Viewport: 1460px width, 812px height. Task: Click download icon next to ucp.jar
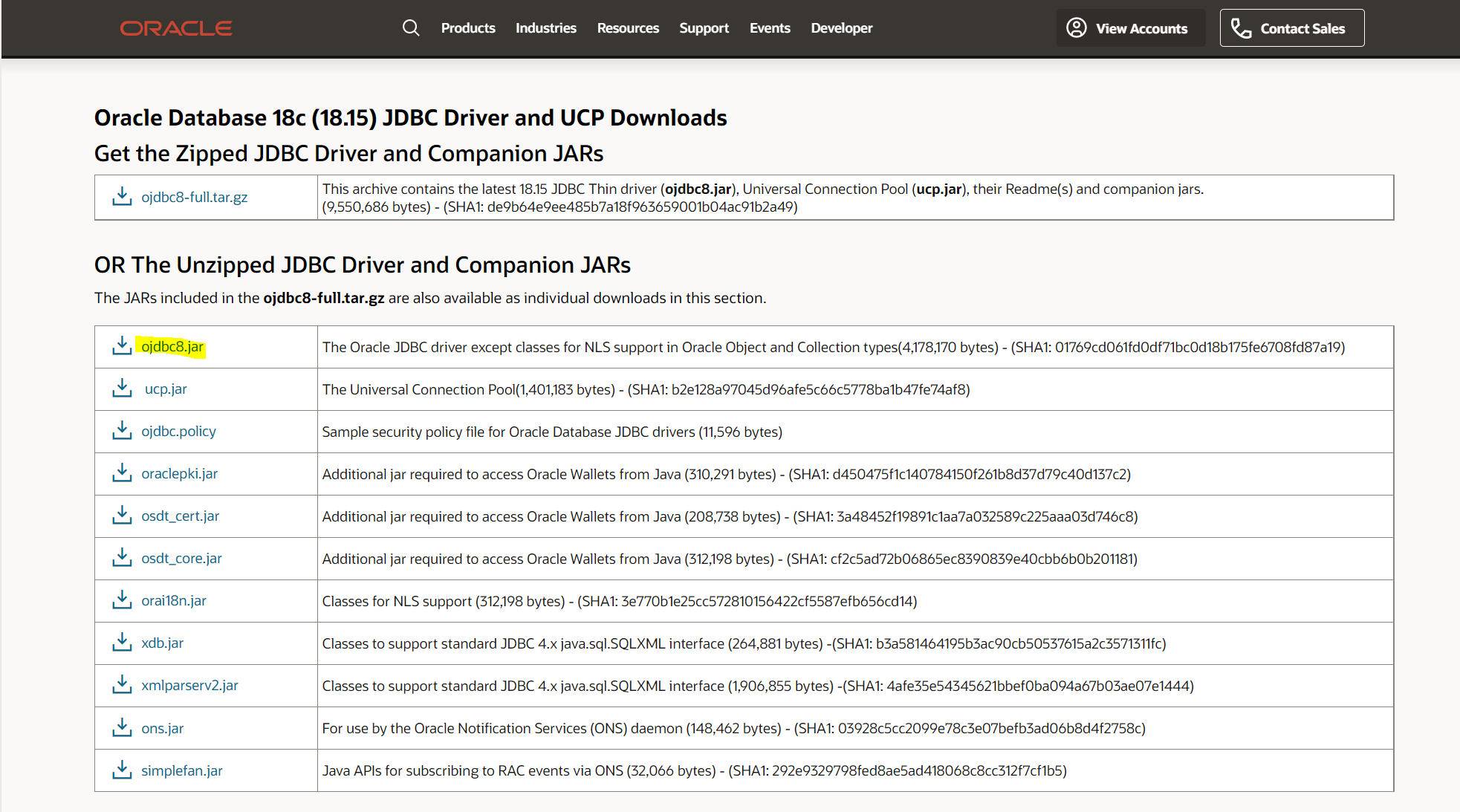[122, 389]
